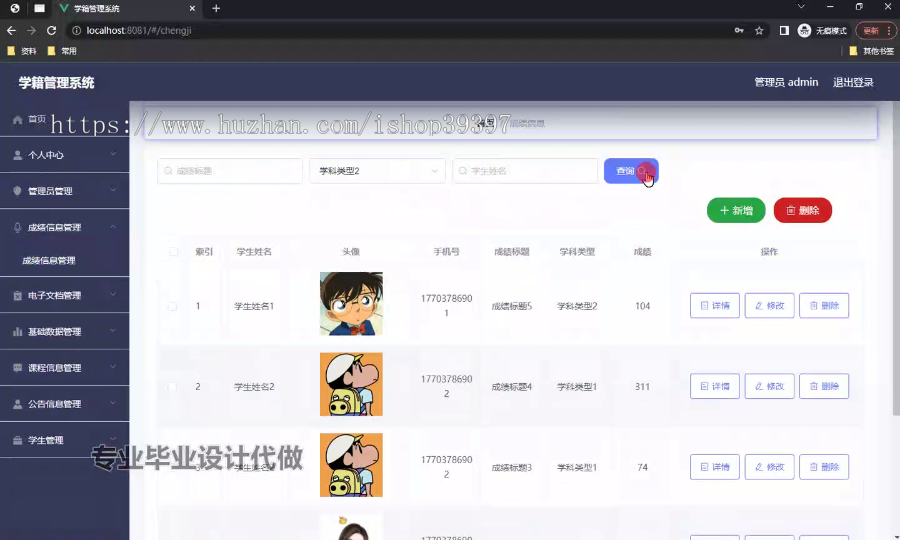Expand 学生管理 sidebar menu

click(64, 440)
